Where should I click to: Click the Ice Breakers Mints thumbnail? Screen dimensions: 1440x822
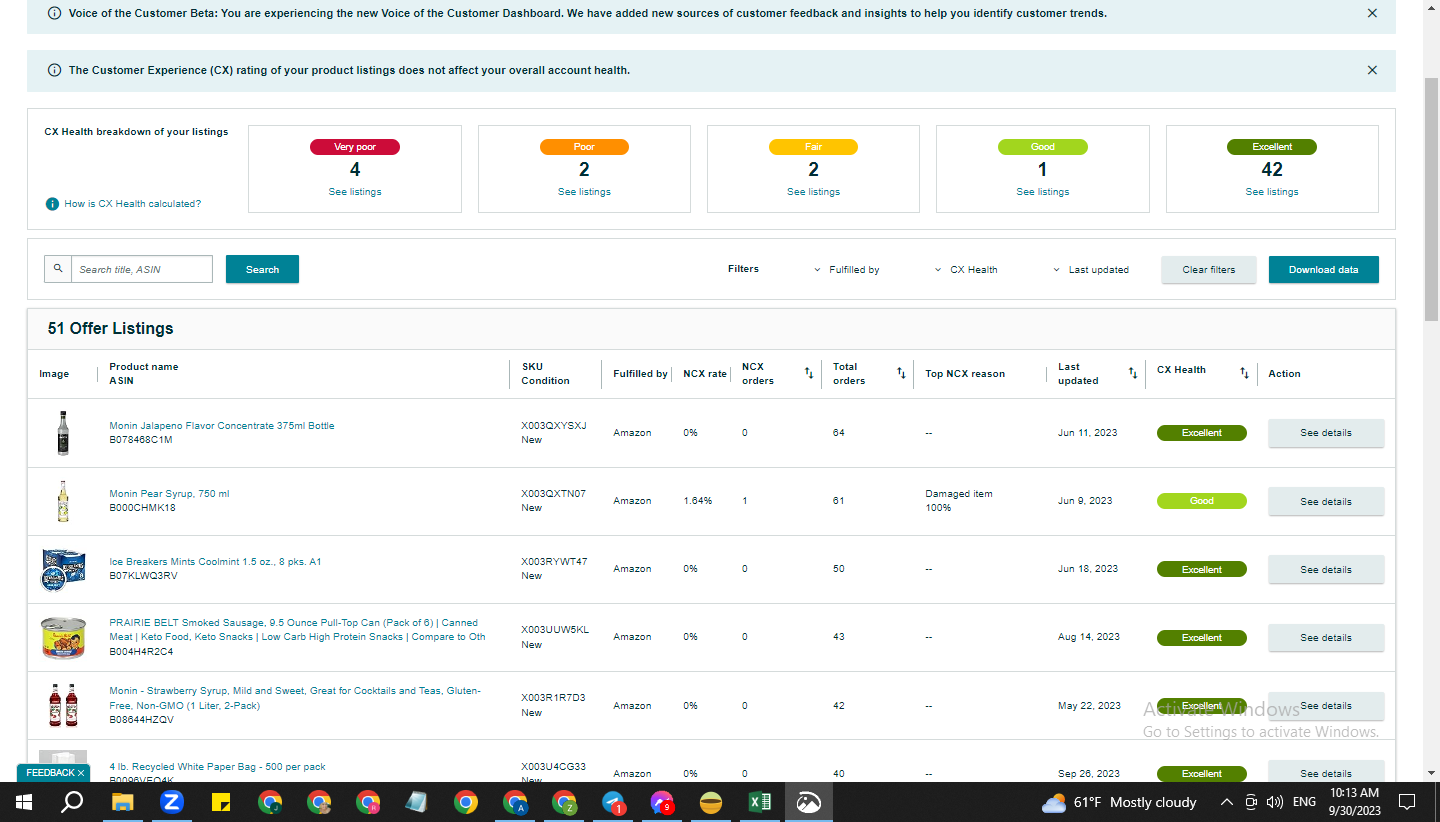tap(63, 569)
